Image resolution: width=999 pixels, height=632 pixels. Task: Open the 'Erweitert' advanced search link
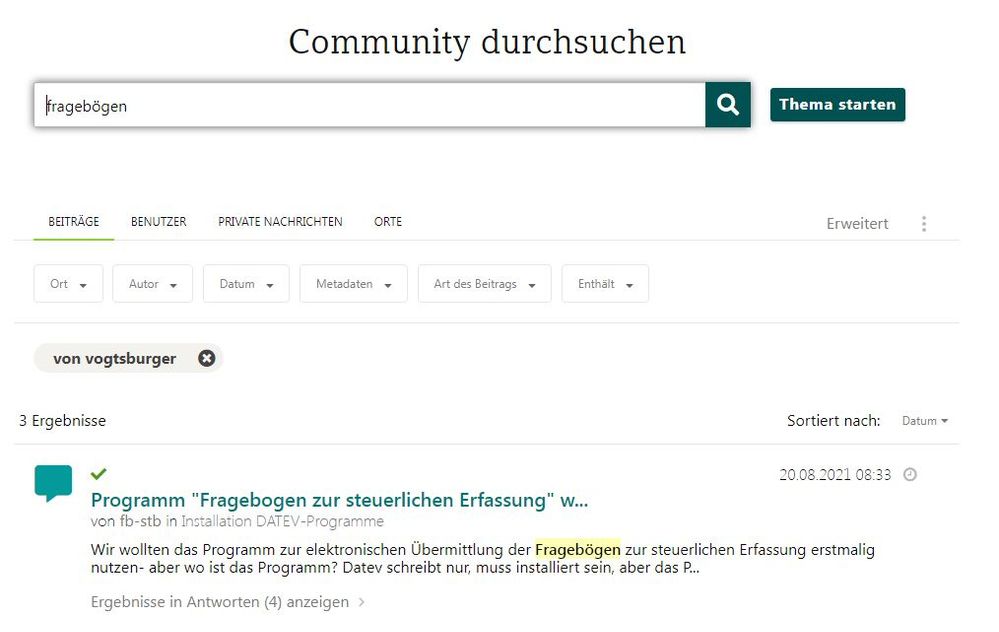point(857,224)
